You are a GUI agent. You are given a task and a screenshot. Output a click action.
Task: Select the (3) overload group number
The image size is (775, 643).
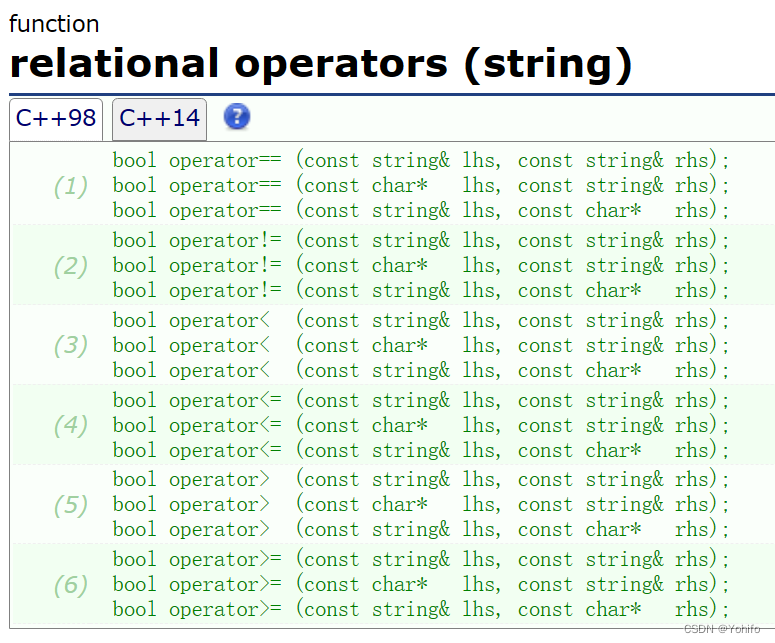point(71,345)
